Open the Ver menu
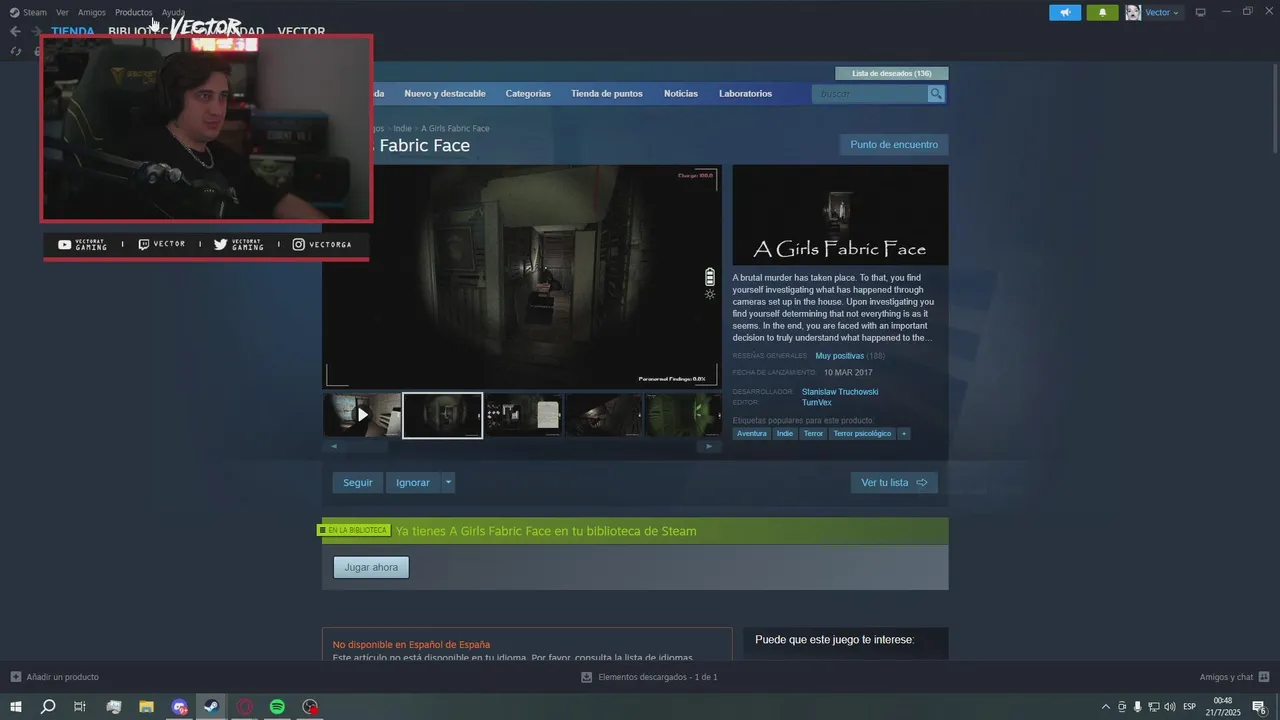The height and width of the screenshot is (720, 1280). tap(62, 12)
